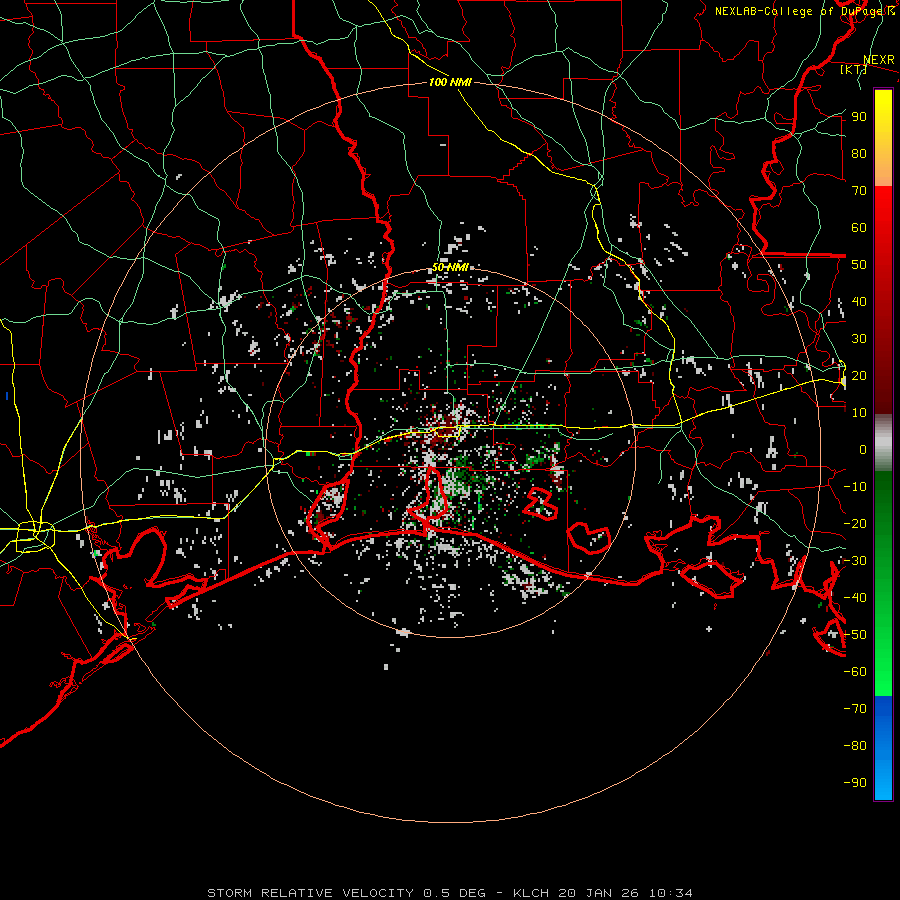Click the Storm Relative Velocity caption
Viewport: 900px width, 900px height.
coord(450,893)
